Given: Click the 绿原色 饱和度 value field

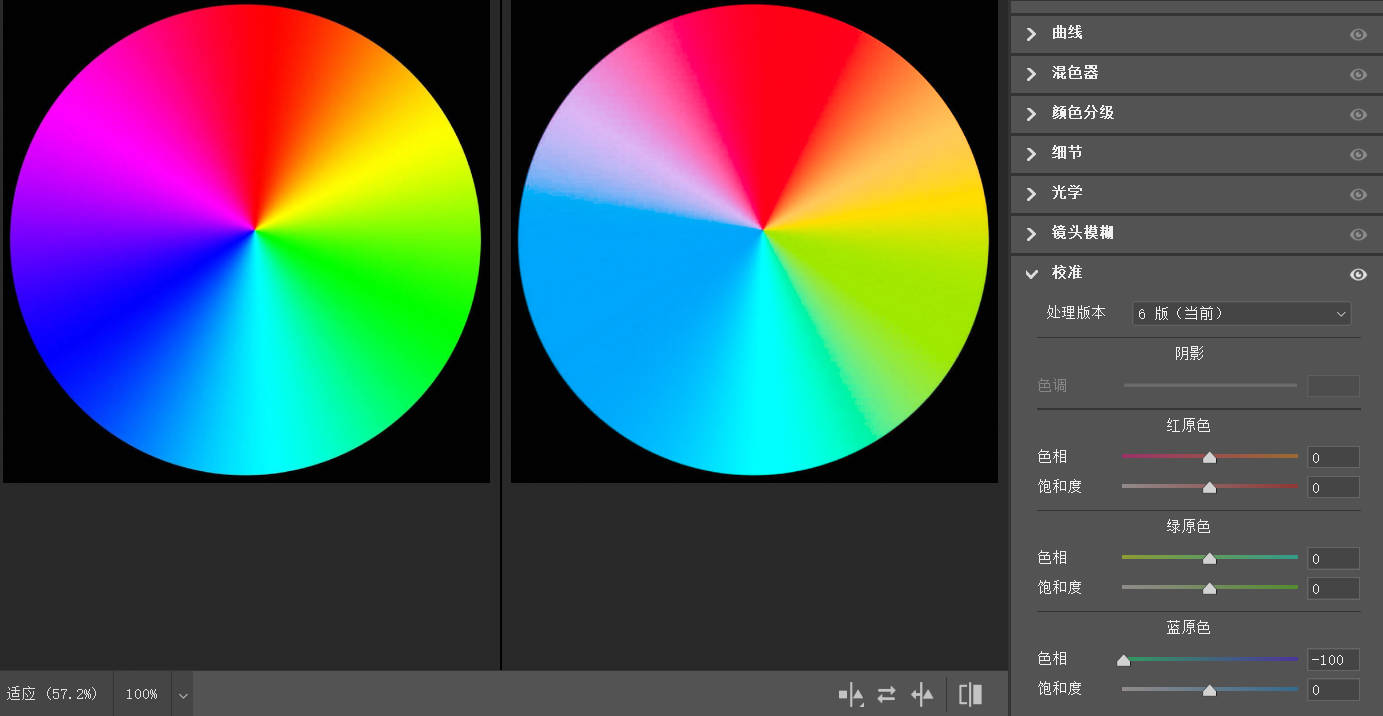Looking at the screenshot, I should [1333, 589].
